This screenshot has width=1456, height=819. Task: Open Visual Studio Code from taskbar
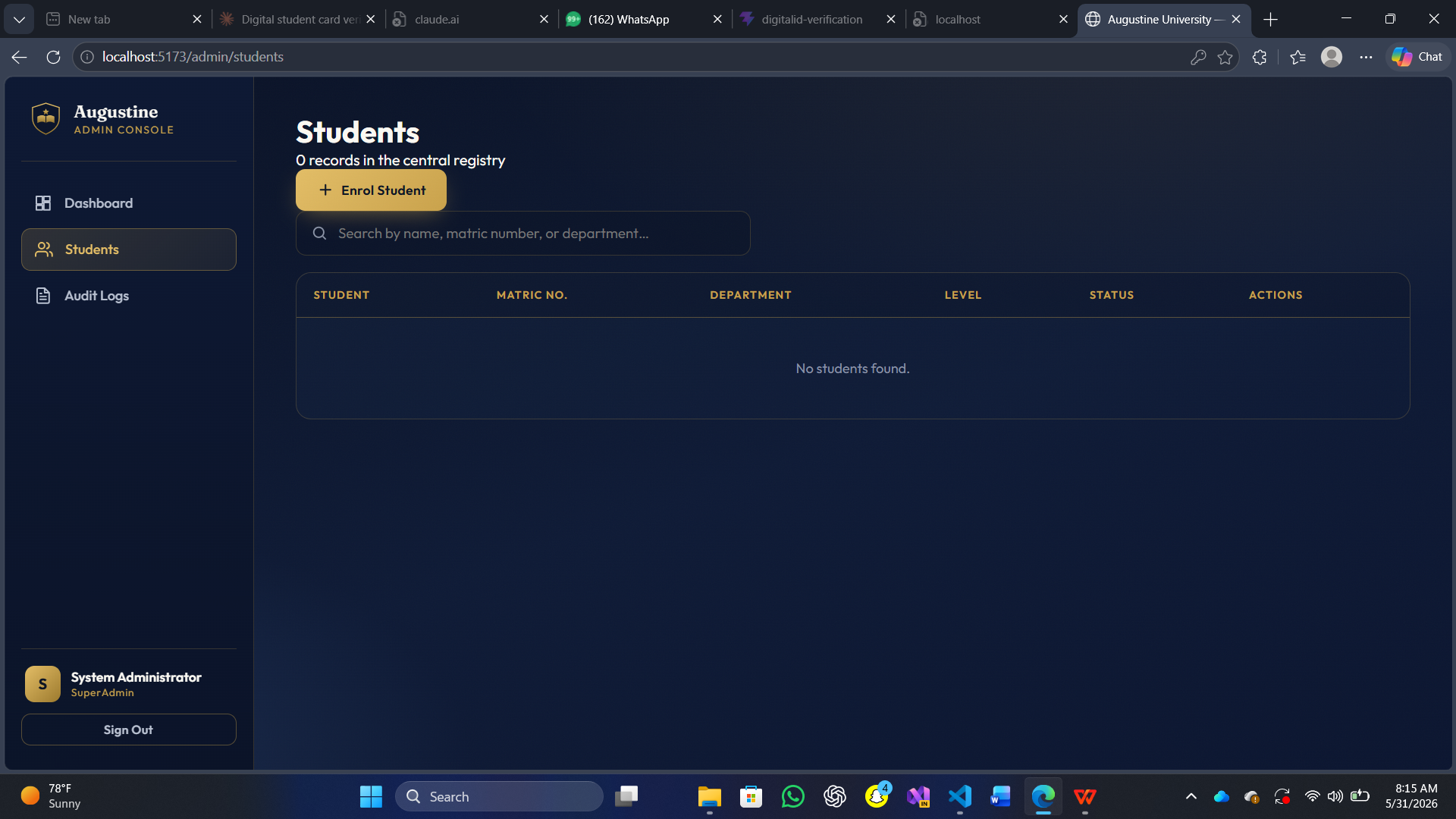tap(959, 796)
